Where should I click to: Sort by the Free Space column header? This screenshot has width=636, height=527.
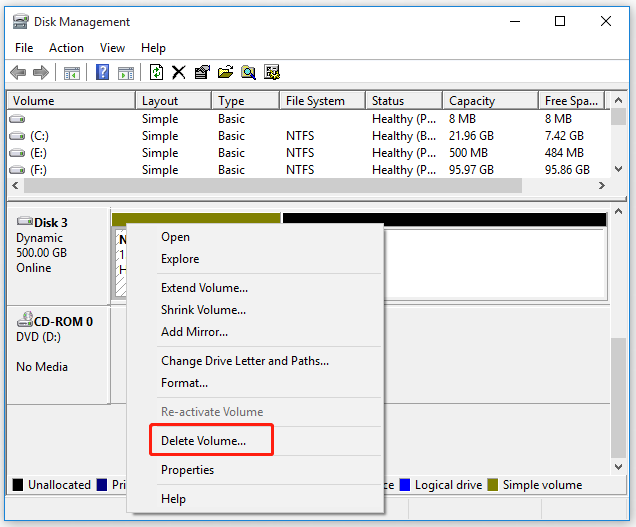572,101
